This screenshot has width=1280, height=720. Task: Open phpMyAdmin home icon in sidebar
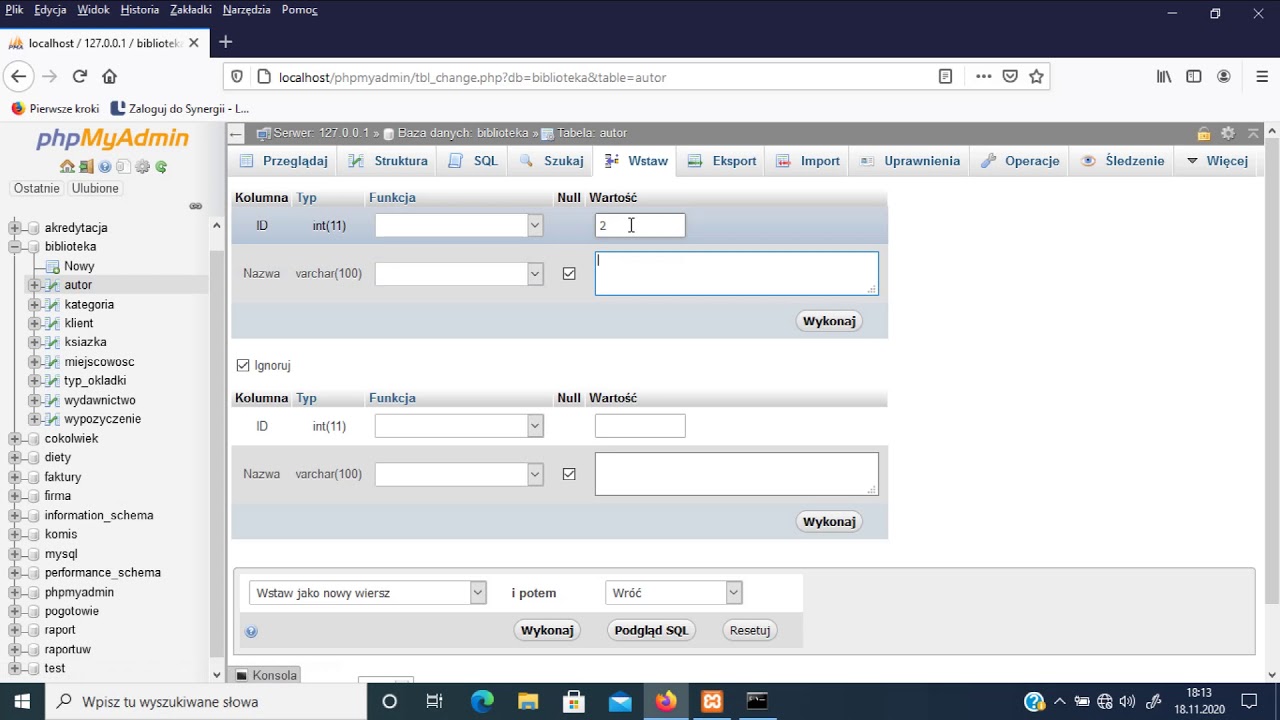click(x=67, y=167)
